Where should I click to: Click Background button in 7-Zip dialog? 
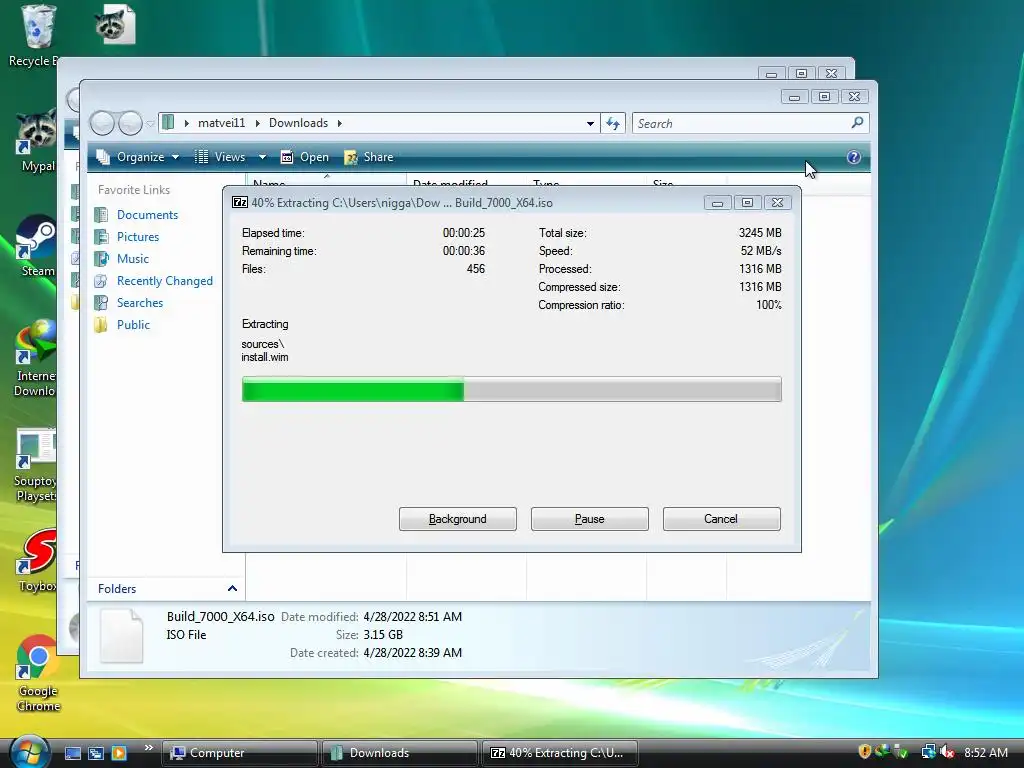(458, 519)
